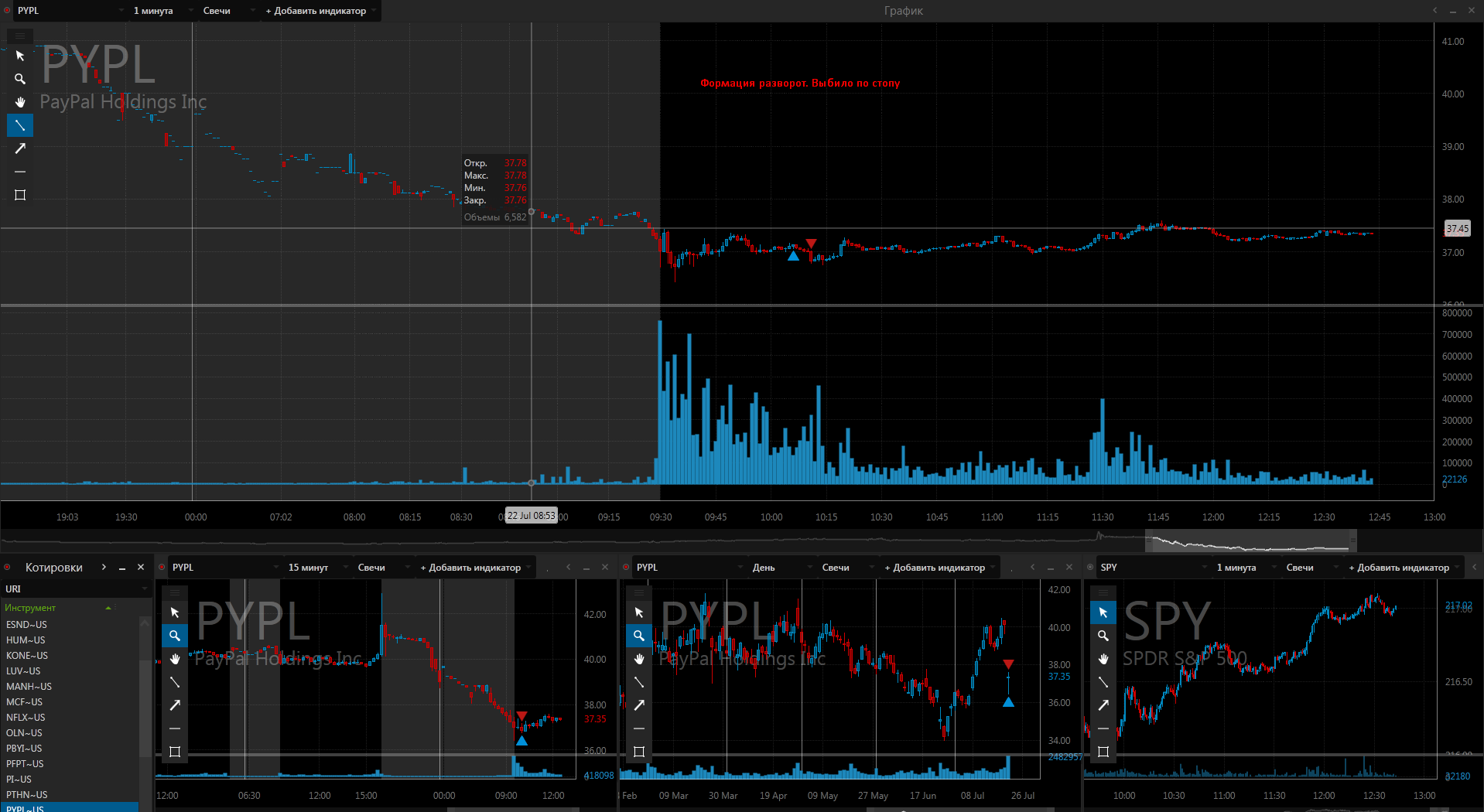
Task: Select line tool in SPY chart
Action: (x=1103, y=682)
